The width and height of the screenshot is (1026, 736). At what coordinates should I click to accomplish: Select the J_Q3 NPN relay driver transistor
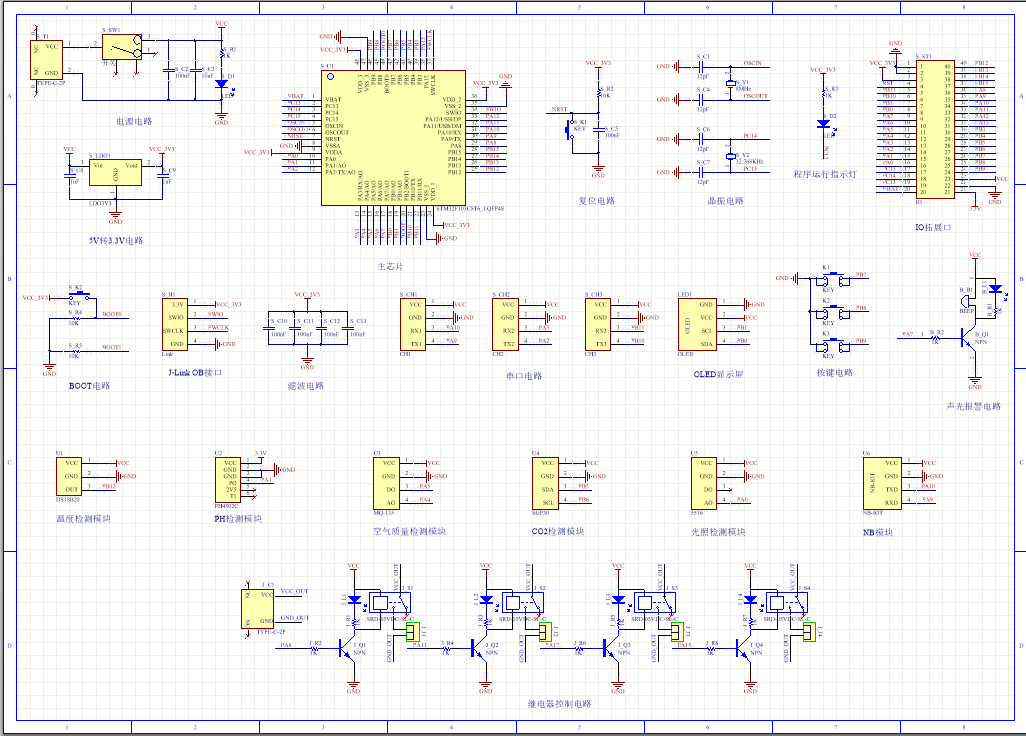(x=610, y=649)
